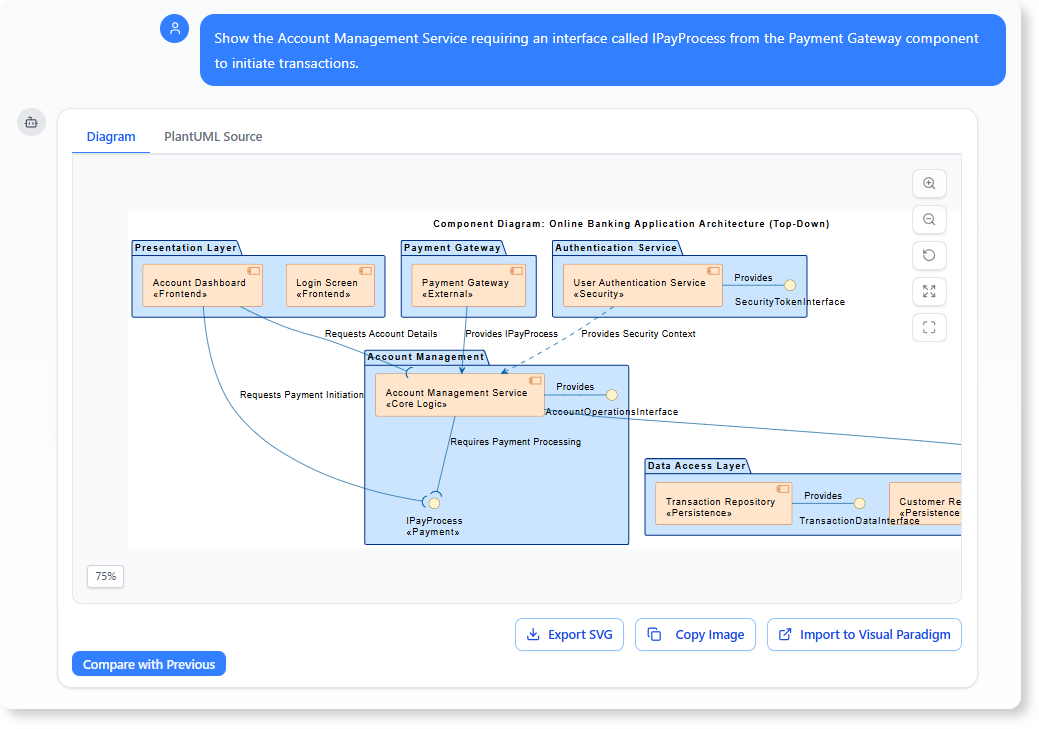The width and height of the screenshot is (1039, 729).
Task: Click the download icon inside Export SVG
Action: (x=531, y=634)
